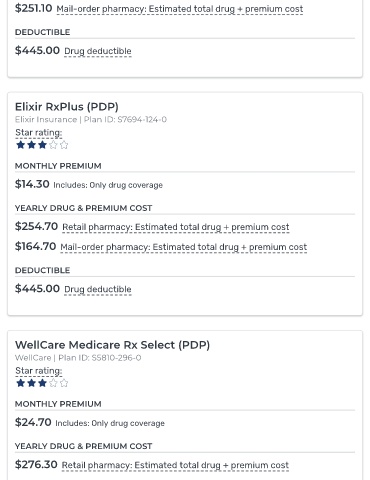Viewport: 370px width, 480px height.
Task: Click the WellCare Medicare Rx Select (PDP) title
Action: [x=112, y=345]
